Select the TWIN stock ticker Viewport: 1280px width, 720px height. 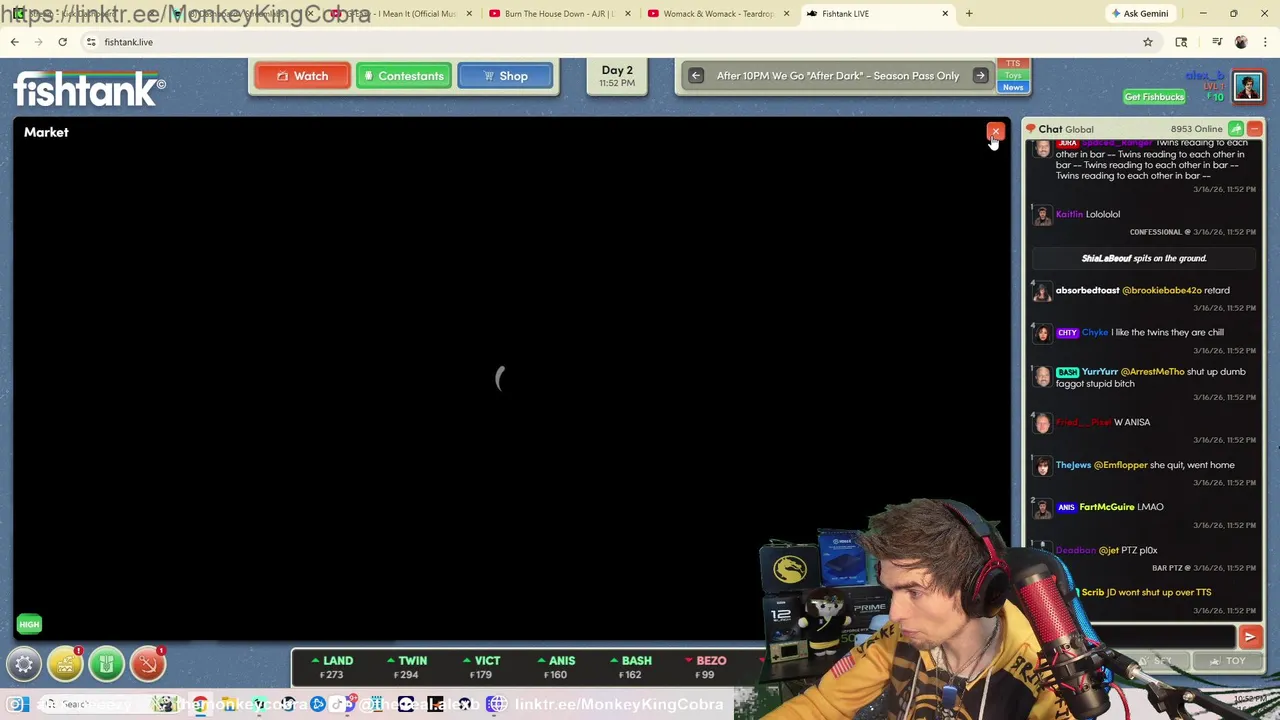click(x=406, y=667)
